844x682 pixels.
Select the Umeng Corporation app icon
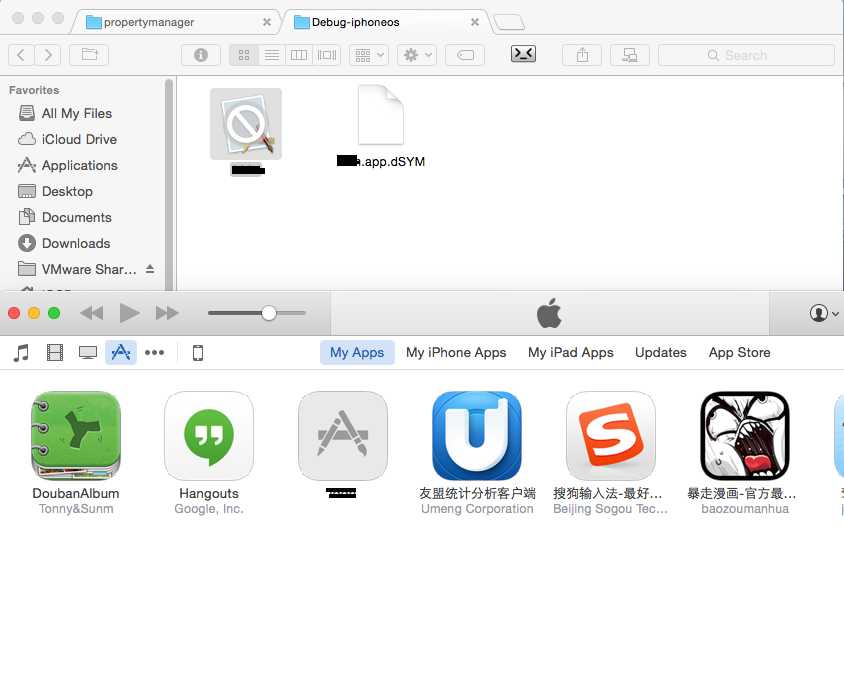[477, 435]
